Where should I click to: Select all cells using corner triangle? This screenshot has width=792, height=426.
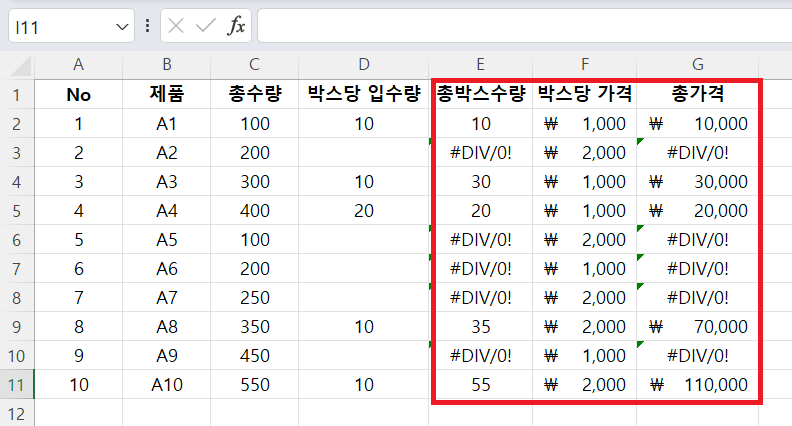pyautogui.click(x=21, y=66)
